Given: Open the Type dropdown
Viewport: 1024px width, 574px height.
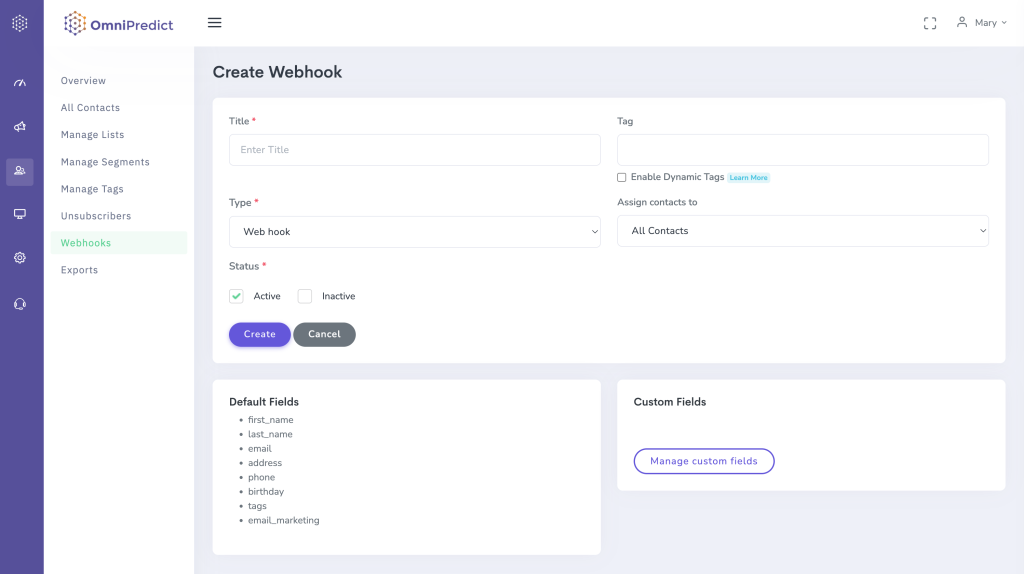Looking at the screenshot, I should (x=414, y=232).
